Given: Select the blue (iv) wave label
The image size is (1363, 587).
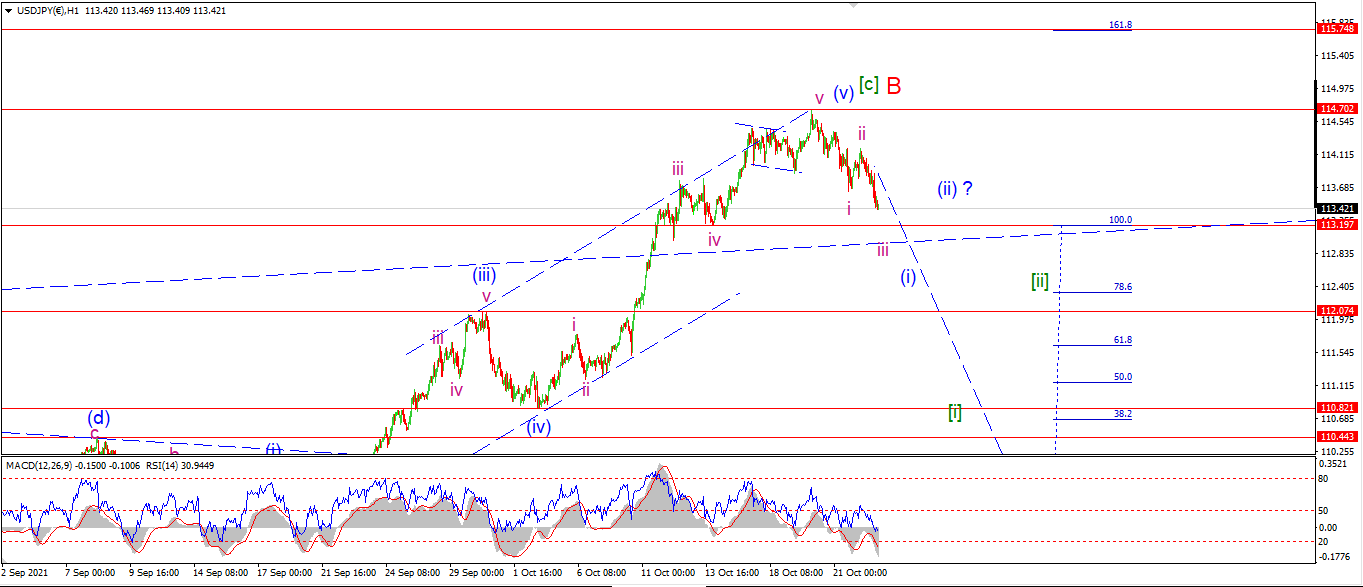Looking at the screenshot, I should point(539,427).
